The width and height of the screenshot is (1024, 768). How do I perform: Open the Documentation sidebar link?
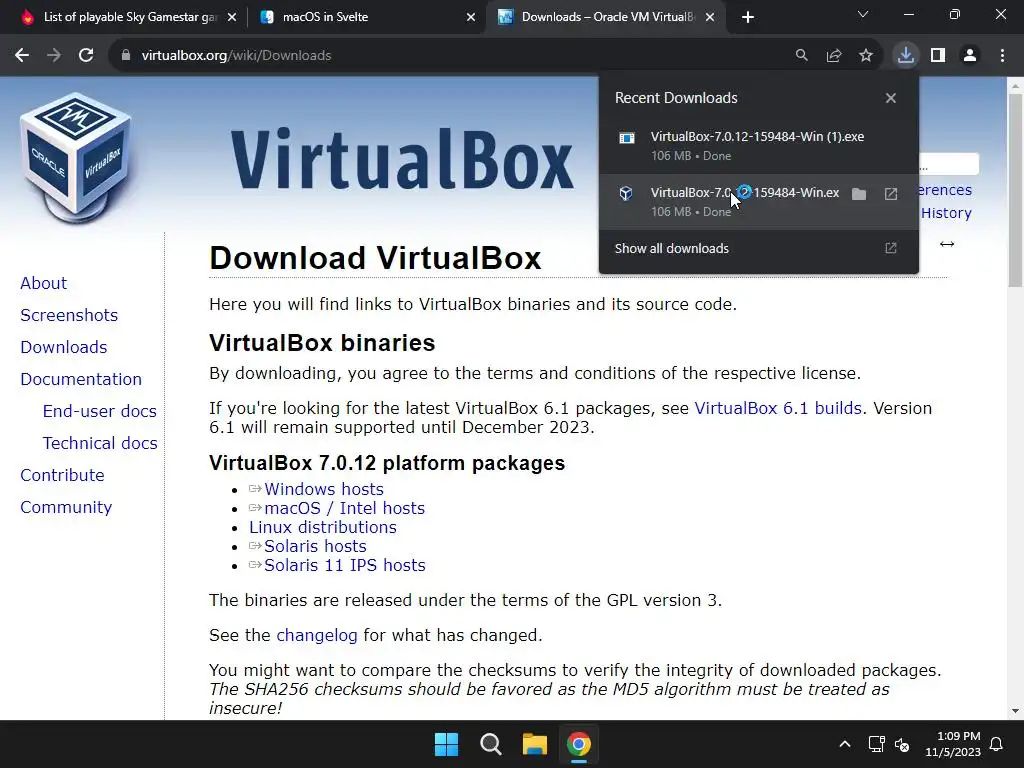click(x=81, y=379)
